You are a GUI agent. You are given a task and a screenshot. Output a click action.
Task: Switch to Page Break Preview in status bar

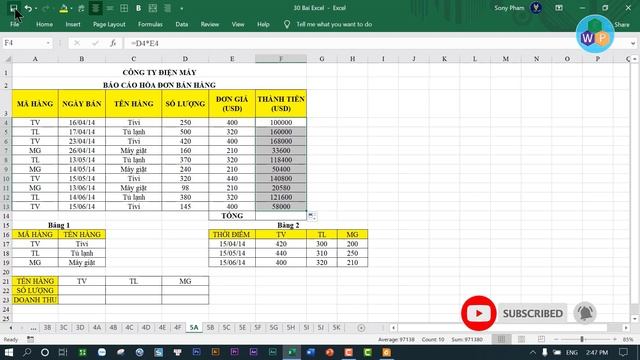pyautogui.click(x=541, y=339)
